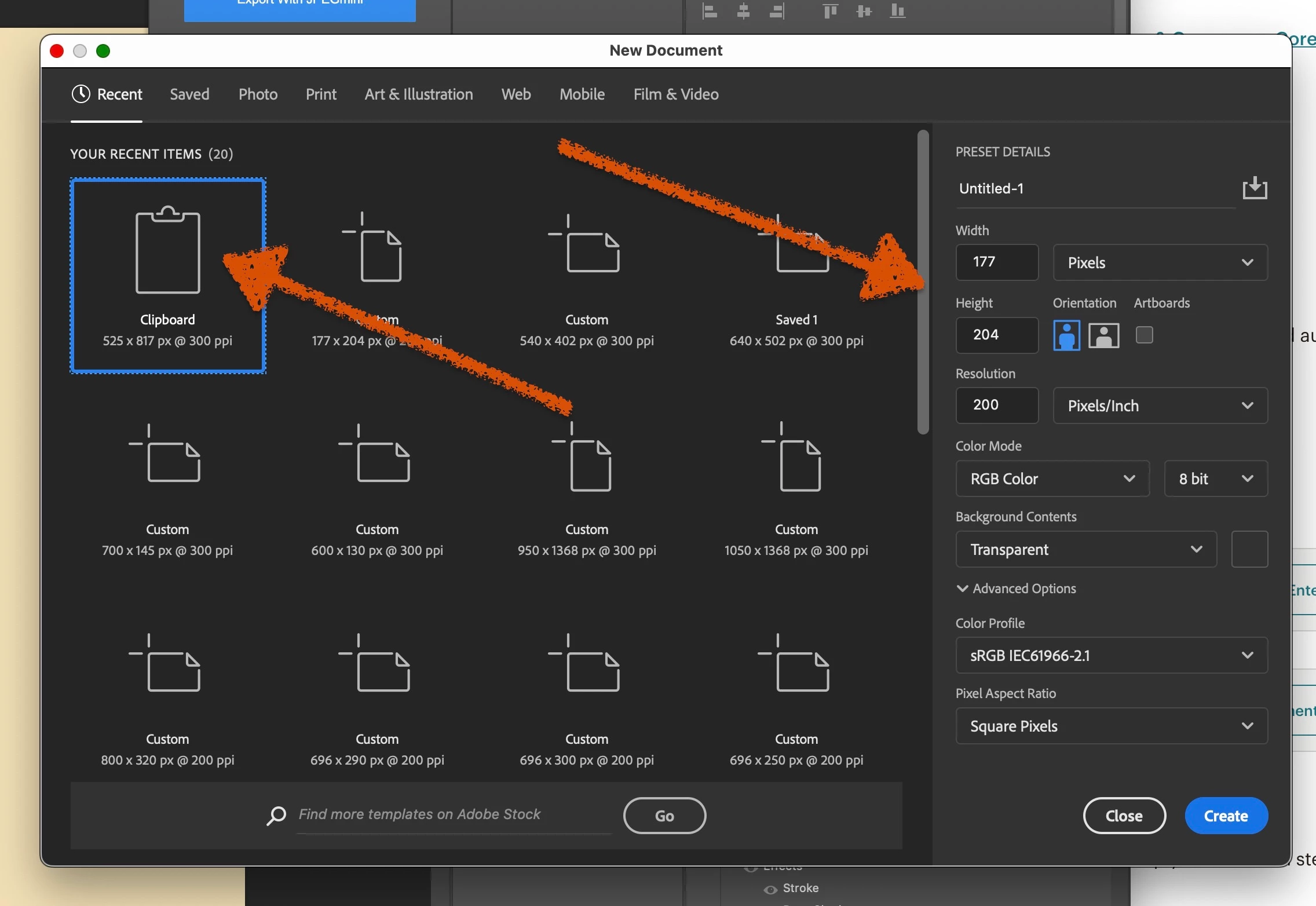Click align top edges icon in toolbar
Screen dimensions: 1316x906
click(x=830, y=10)
